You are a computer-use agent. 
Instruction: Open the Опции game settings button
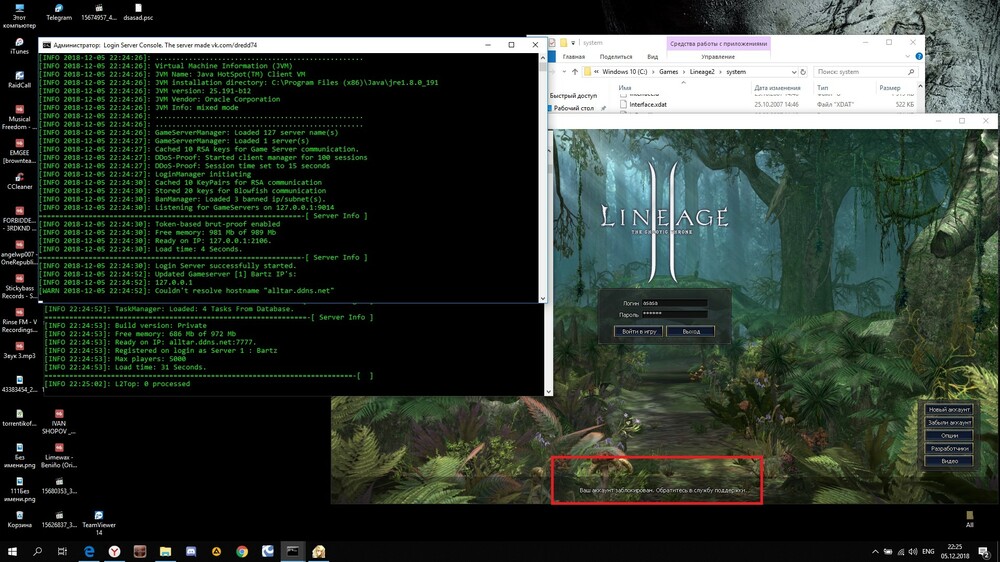click(x=949, y=436)
